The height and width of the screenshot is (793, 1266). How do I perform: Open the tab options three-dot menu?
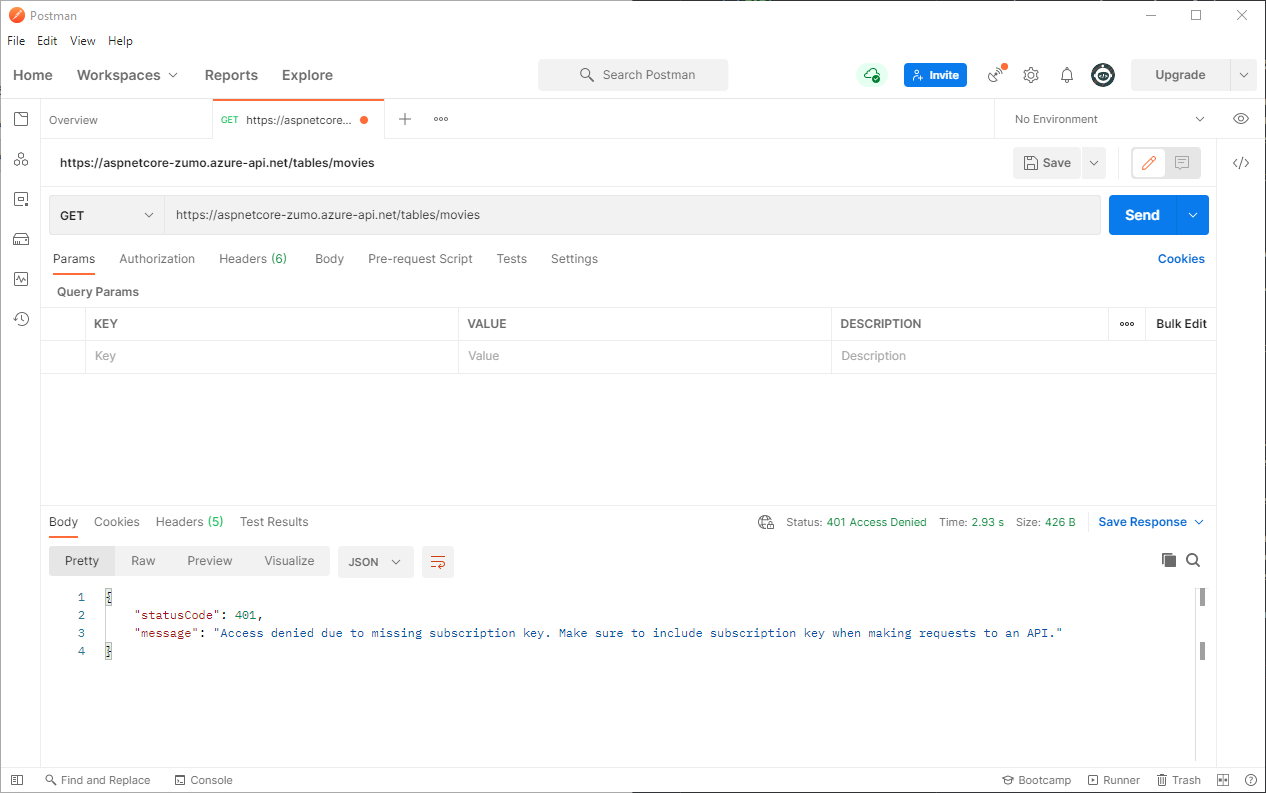441,119
